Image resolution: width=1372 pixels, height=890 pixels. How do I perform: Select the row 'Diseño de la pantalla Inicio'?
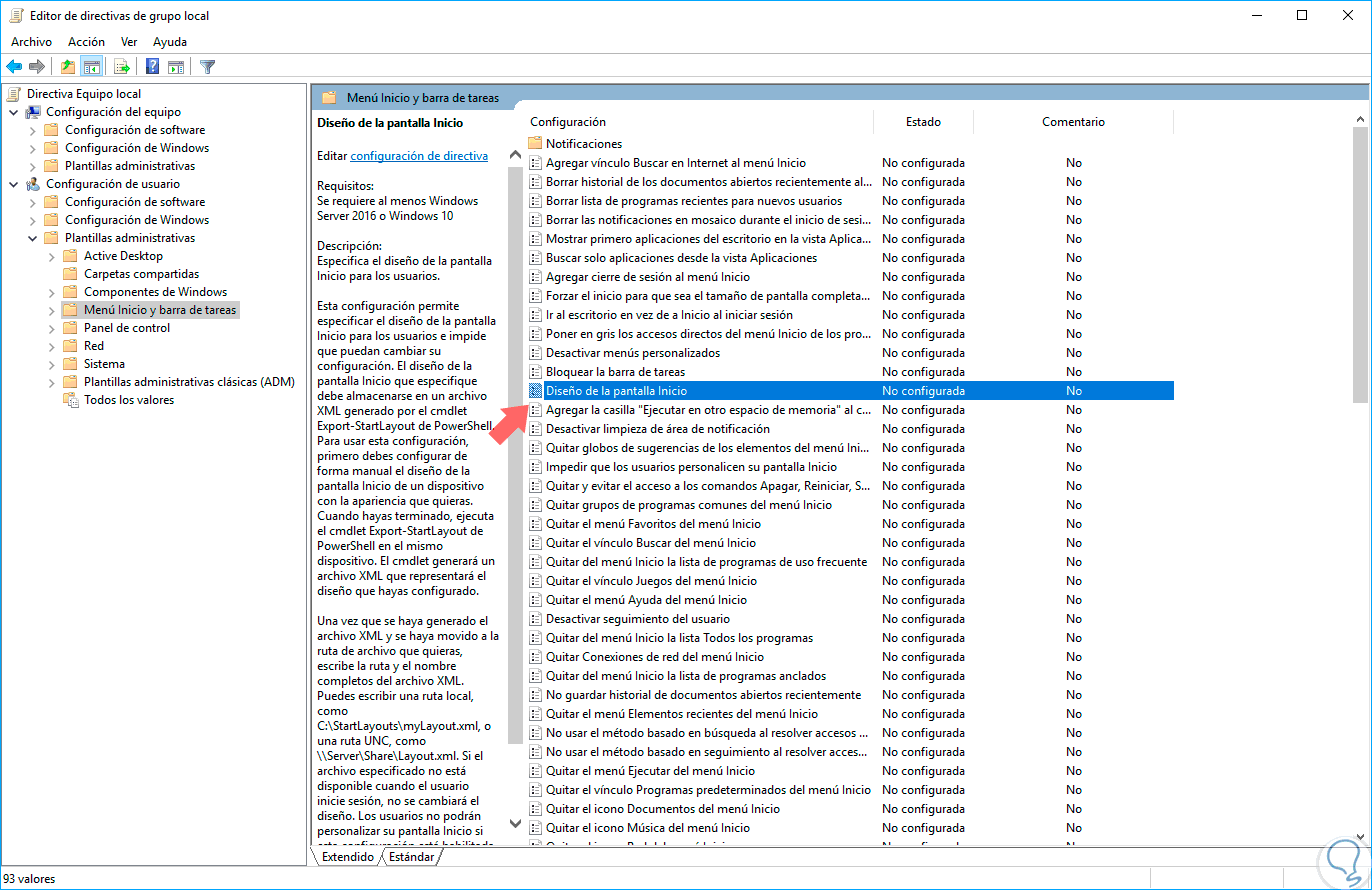[x=850, y=391]
